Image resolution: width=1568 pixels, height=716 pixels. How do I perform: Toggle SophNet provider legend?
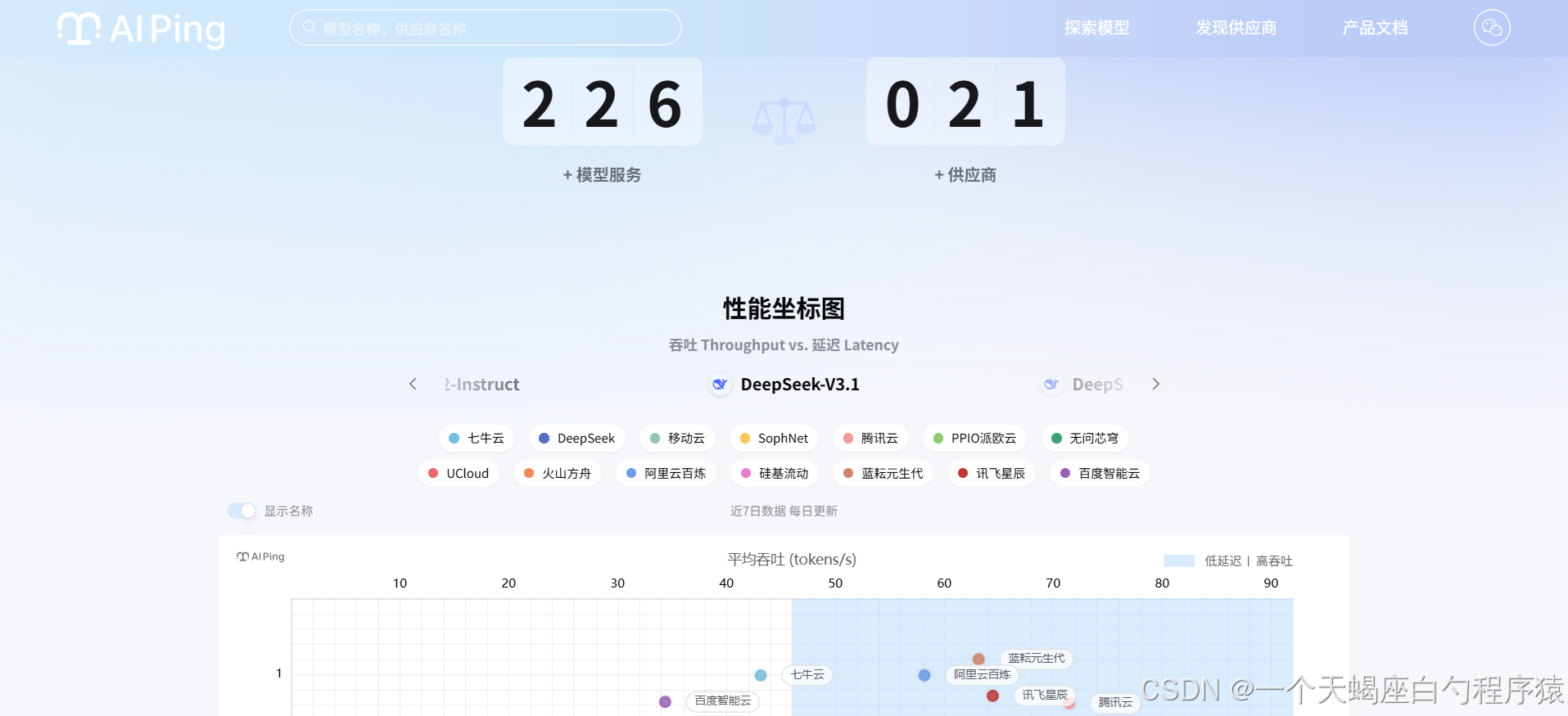(774, 439)
